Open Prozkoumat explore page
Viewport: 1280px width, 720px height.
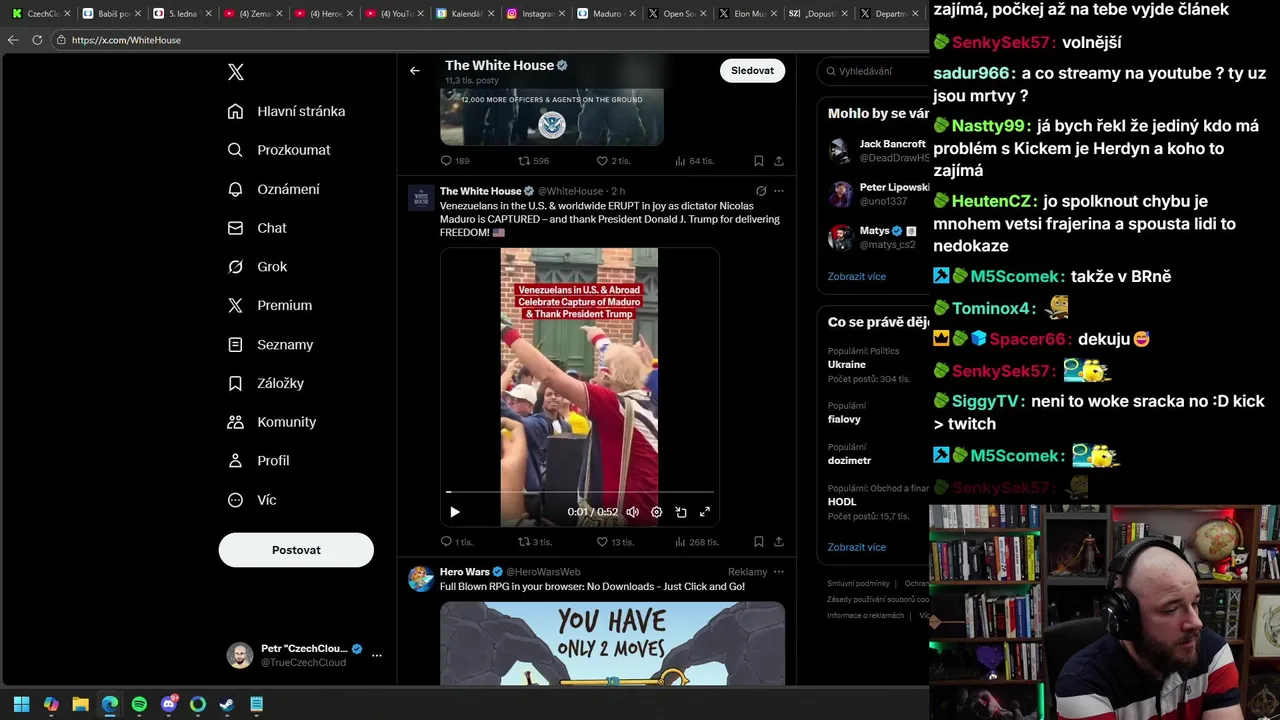coord(279,150)
